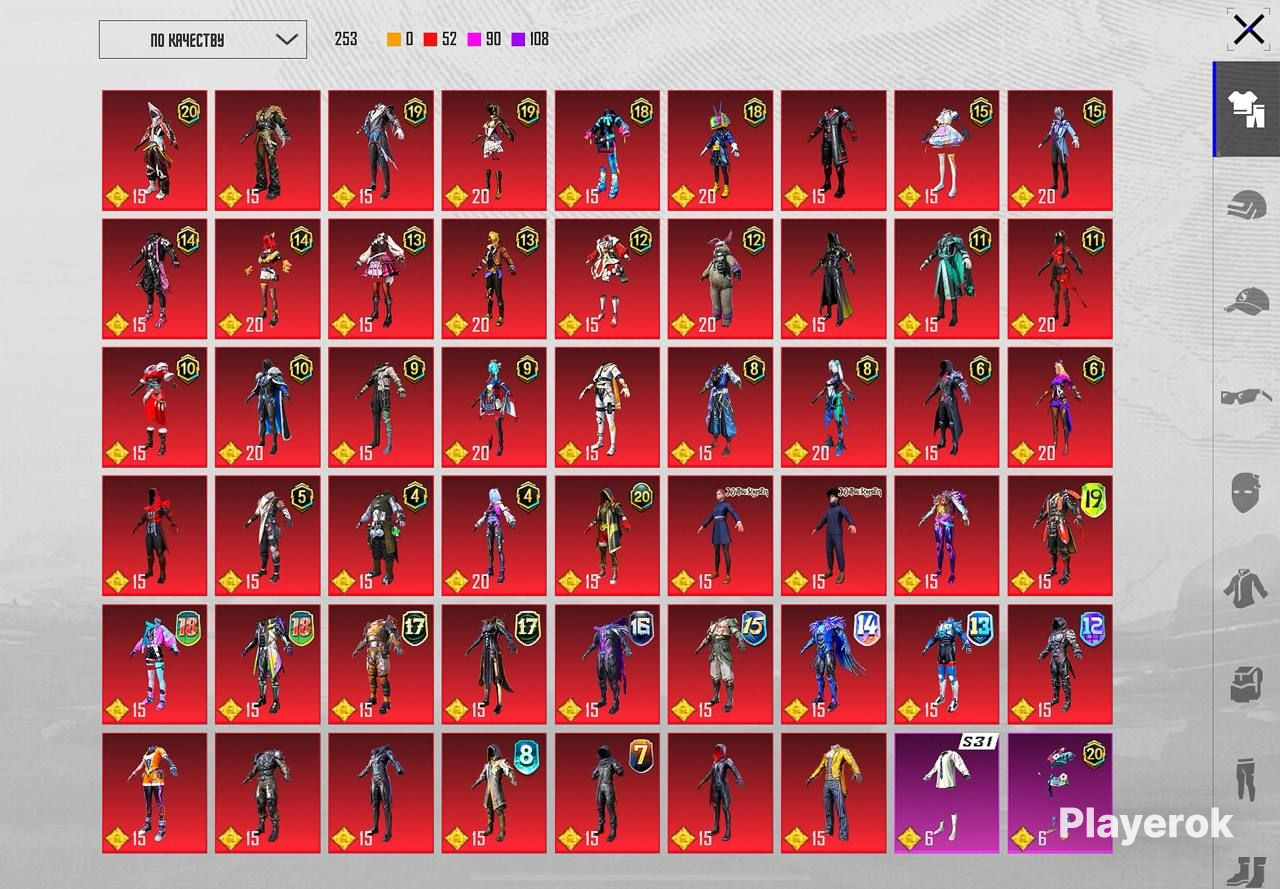Open the cap headwear category in sidebar
Screen dimensions: 1280x889
tap(1247, 300)
